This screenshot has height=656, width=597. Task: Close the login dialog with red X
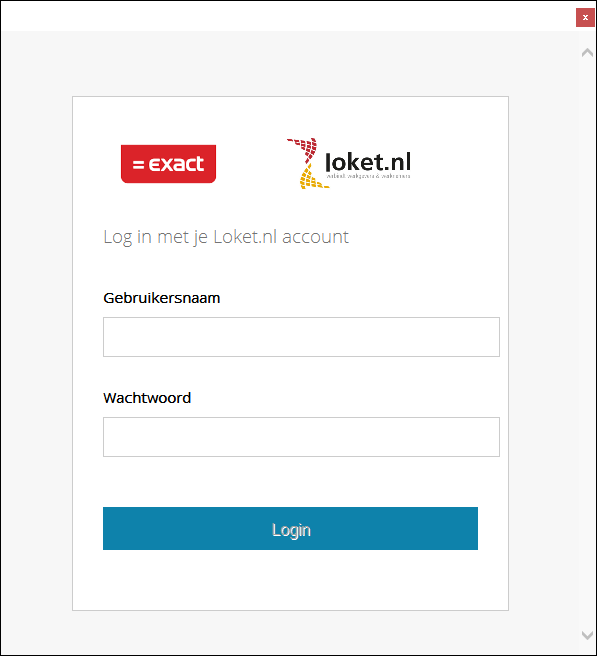coord(585,18)
